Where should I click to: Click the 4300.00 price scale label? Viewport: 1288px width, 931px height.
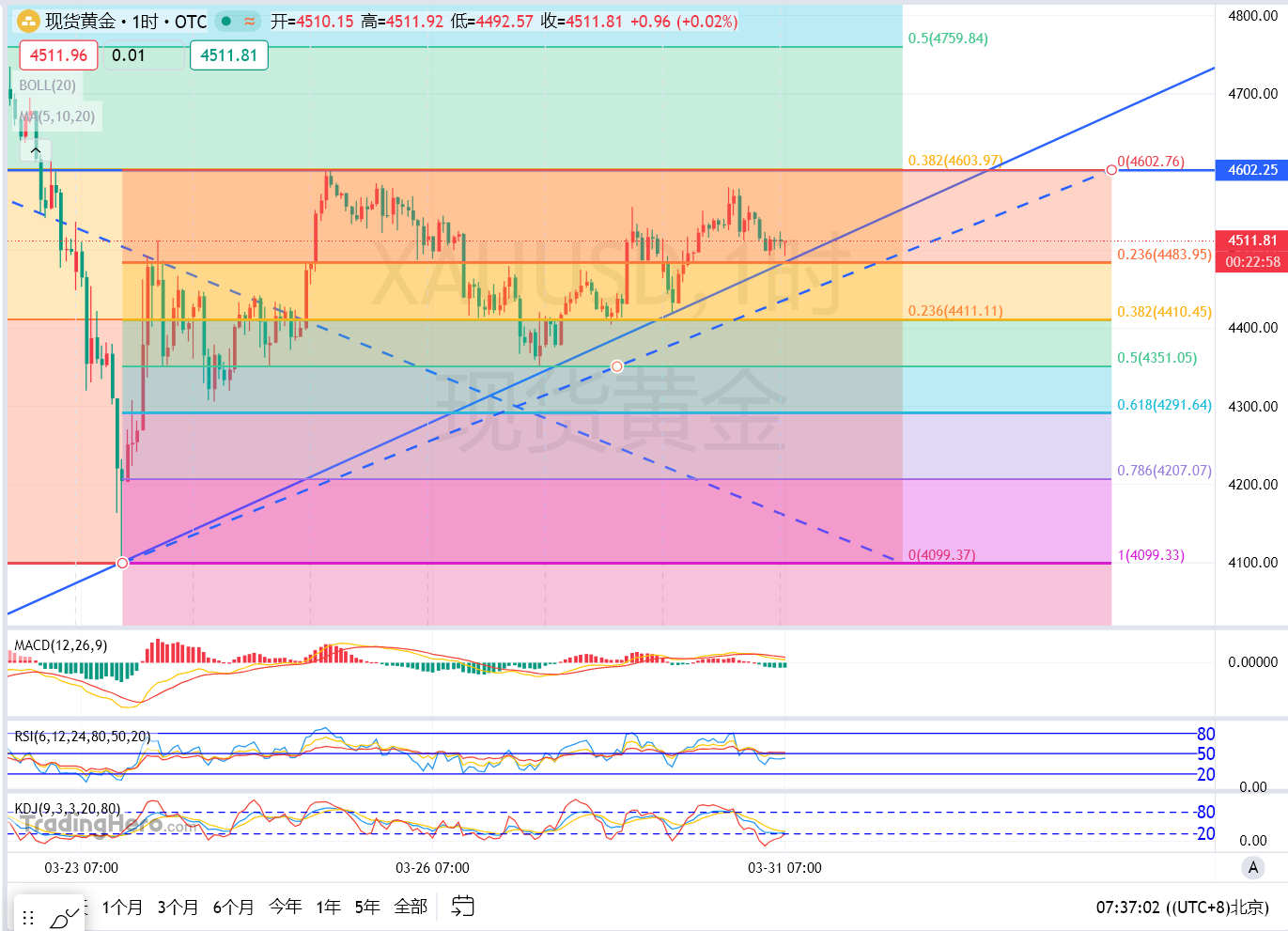tap(1252, 407)
